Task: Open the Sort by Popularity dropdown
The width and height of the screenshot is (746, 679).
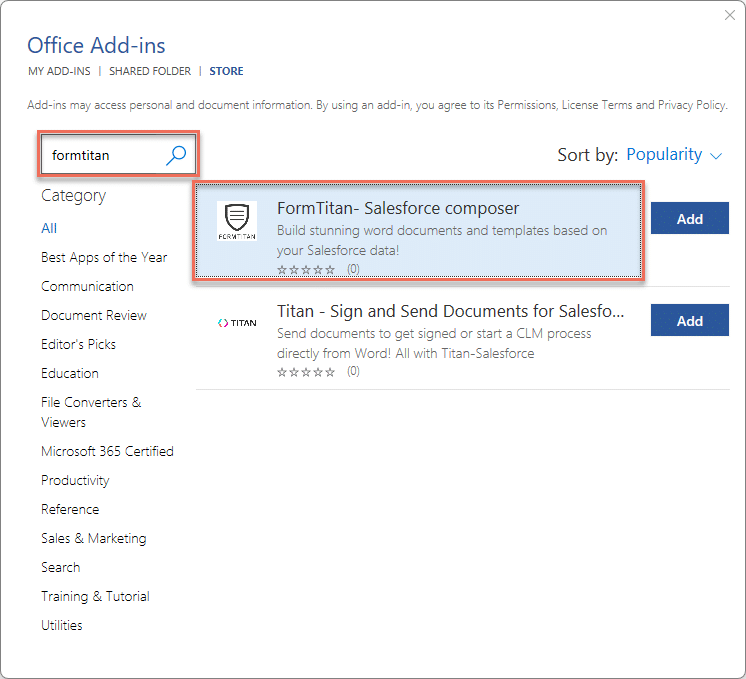Action: click(674, 155)
